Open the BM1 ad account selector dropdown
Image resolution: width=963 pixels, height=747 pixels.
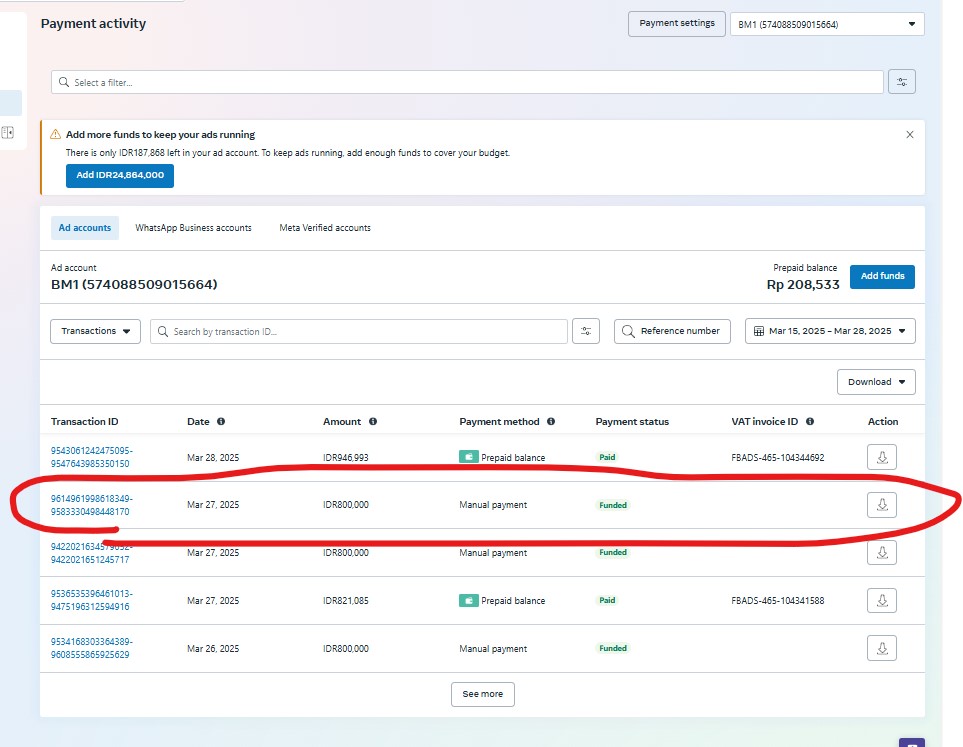[x=827, y=24]
